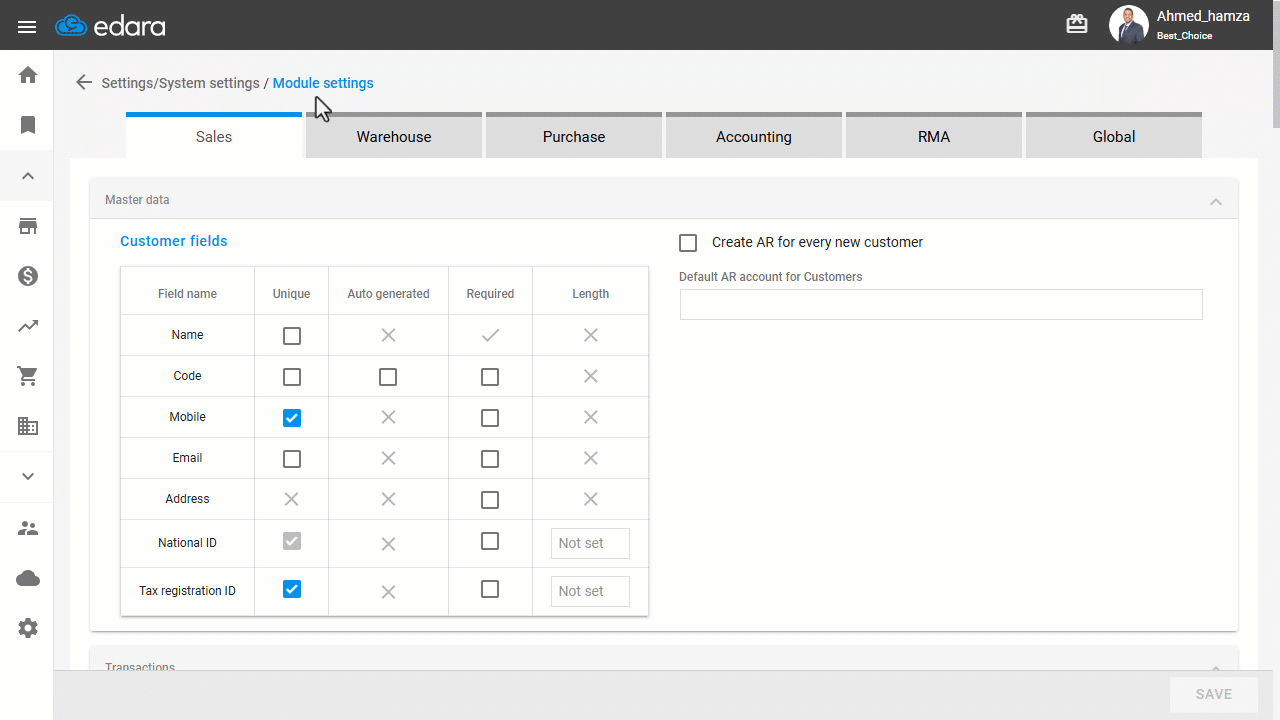The height and width of the screenshot is (720, 1280).
Task: Open the hamburger menu icon
Action: coord(27,26)
